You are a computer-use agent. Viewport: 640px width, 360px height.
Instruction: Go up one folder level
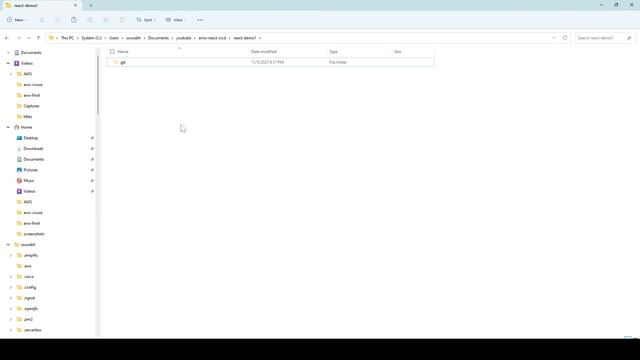pos(38,38)
